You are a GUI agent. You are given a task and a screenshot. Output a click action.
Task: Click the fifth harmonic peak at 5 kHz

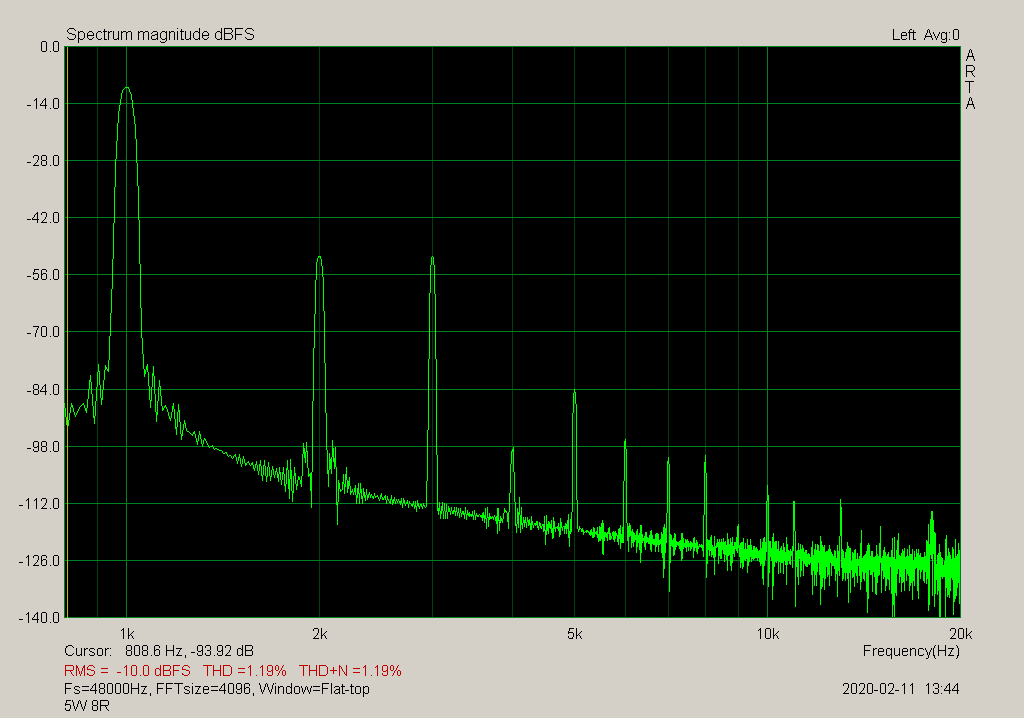(x=575, y=392)
